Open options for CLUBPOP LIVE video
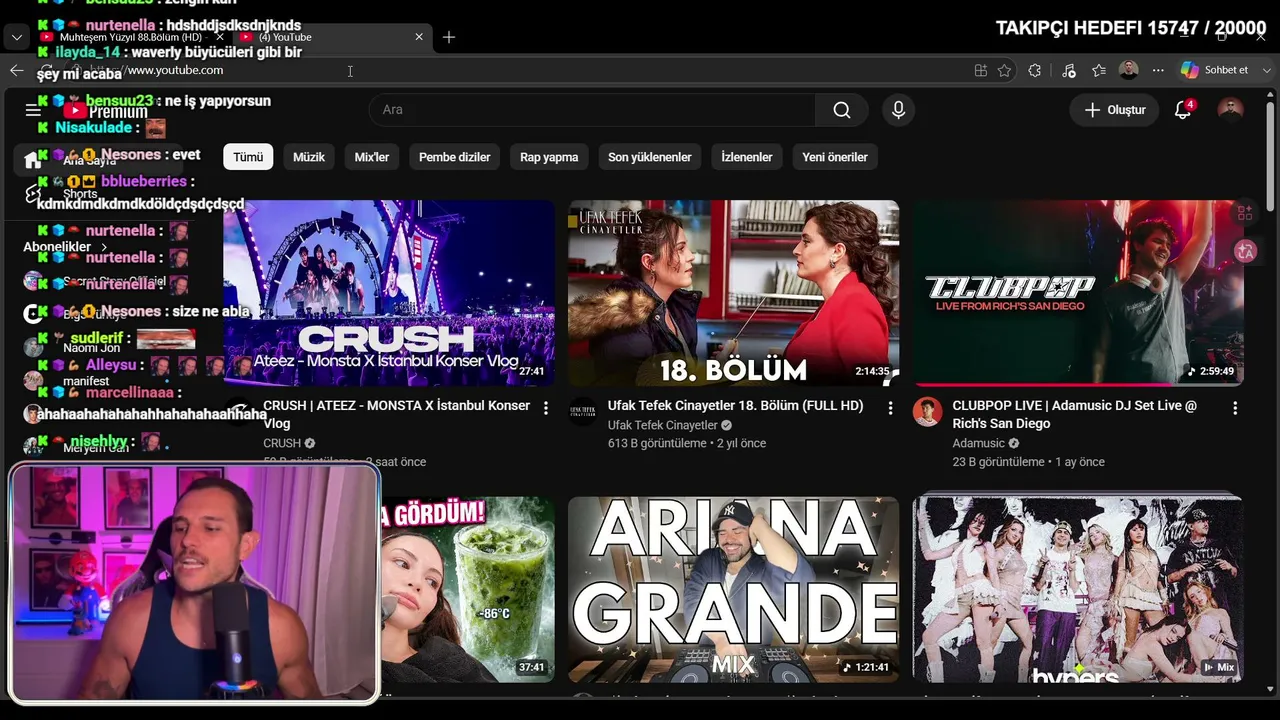 pos(1234,408)
